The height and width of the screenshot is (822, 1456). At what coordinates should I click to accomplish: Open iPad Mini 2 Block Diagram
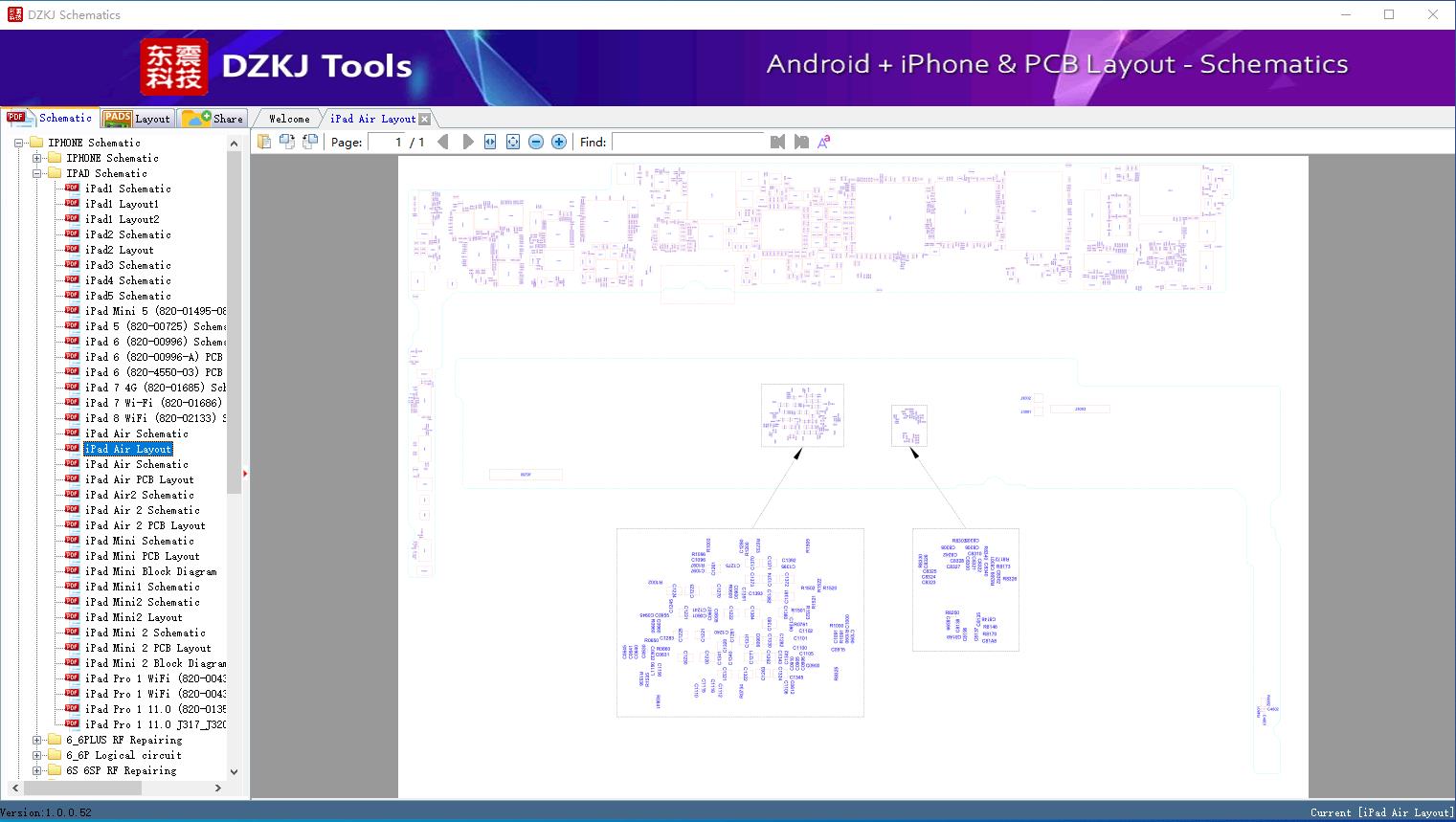(x=155, y=664)
